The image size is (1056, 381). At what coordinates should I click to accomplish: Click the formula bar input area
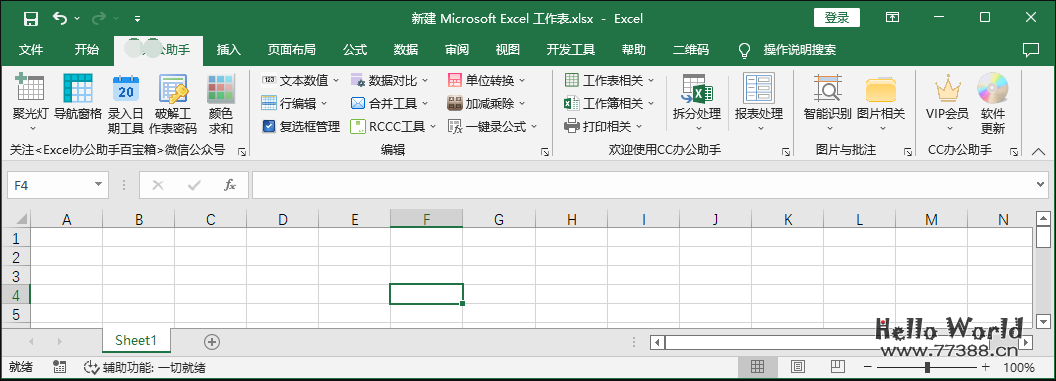[644, 184]
